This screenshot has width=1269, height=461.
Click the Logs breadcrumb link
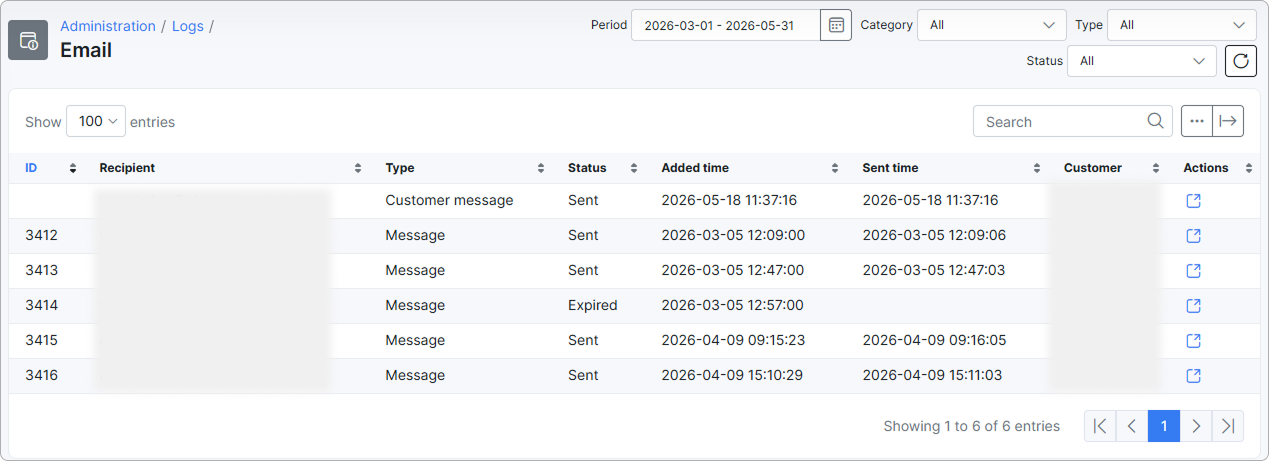point(188,26)
